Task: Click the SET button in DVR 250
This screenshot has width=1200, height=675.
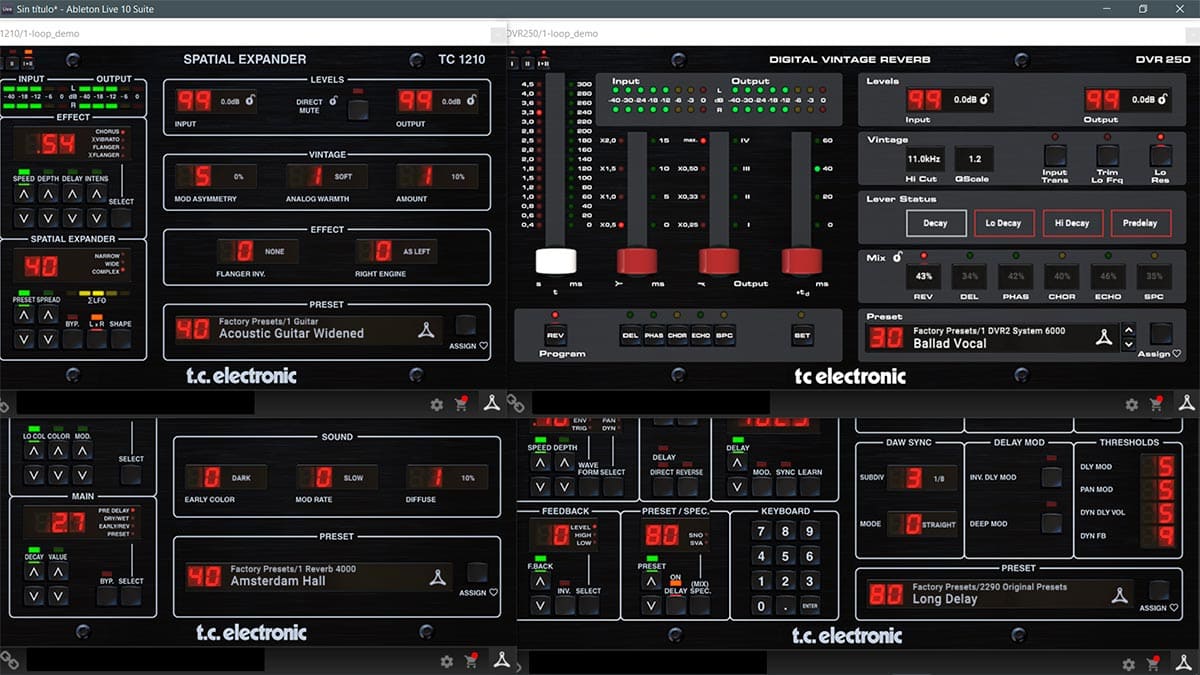Action: pos(801,336)
